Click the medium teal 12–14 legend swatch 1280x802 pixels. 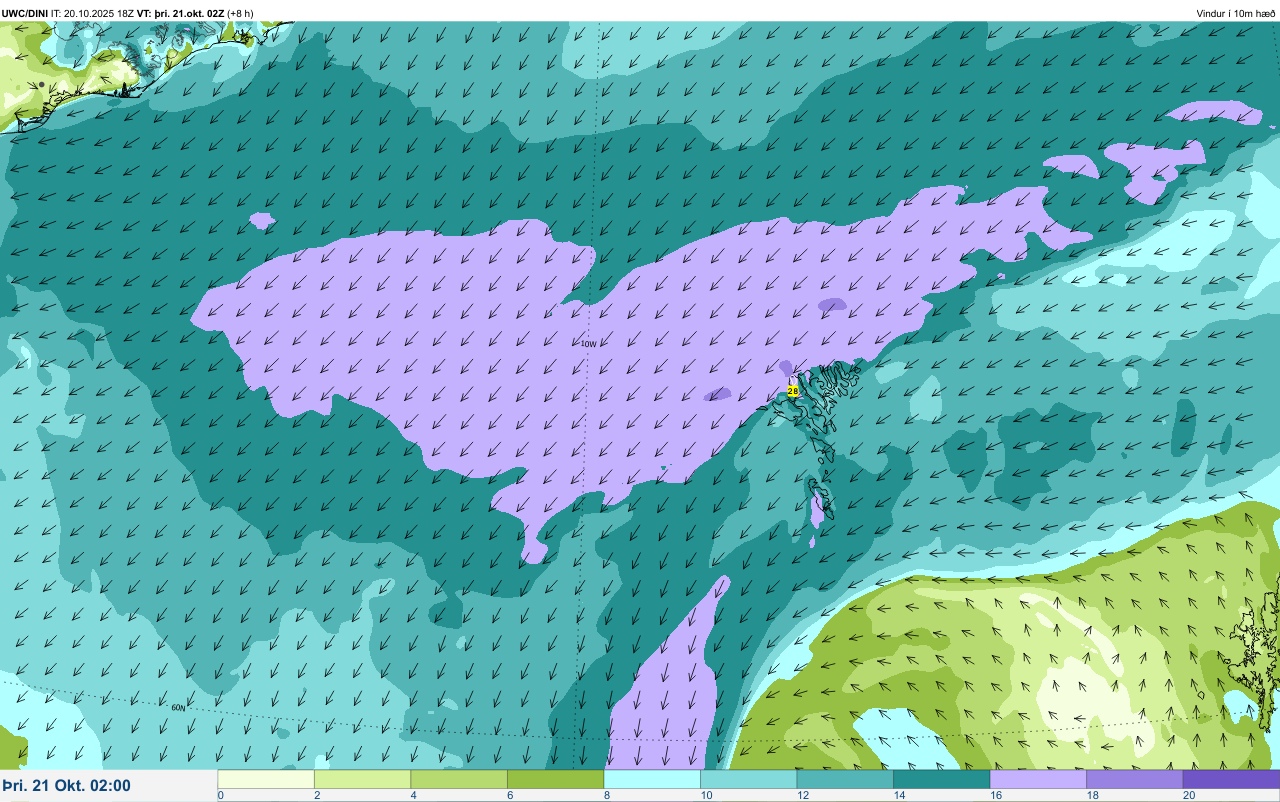pos(845,779)
